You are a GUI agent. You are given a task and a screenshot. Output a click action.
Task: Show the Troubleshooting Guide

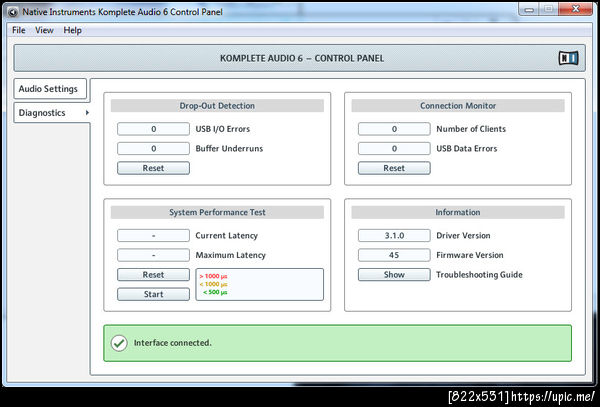tap(394, 275)
